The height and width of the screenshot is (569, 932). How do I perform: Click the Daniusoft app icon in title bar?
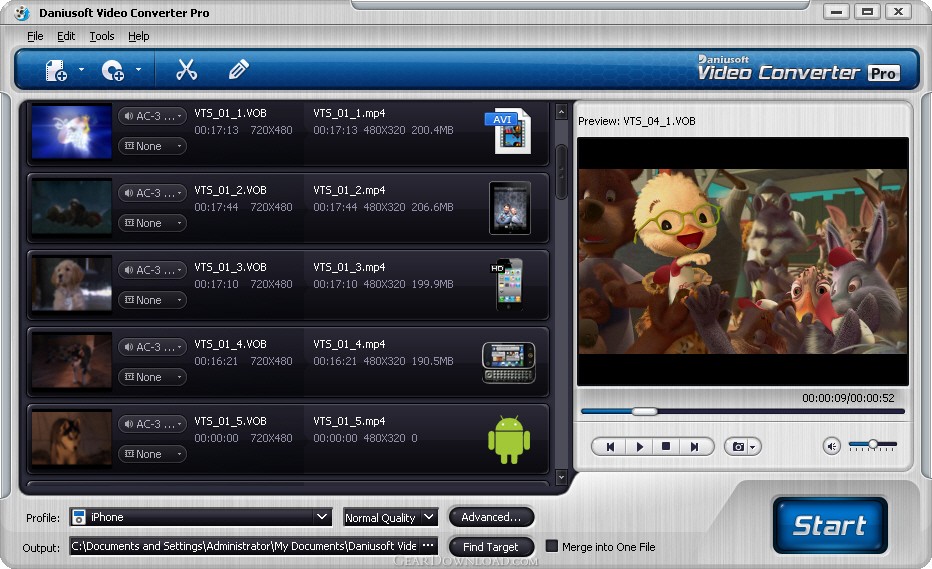pos(21,12)
